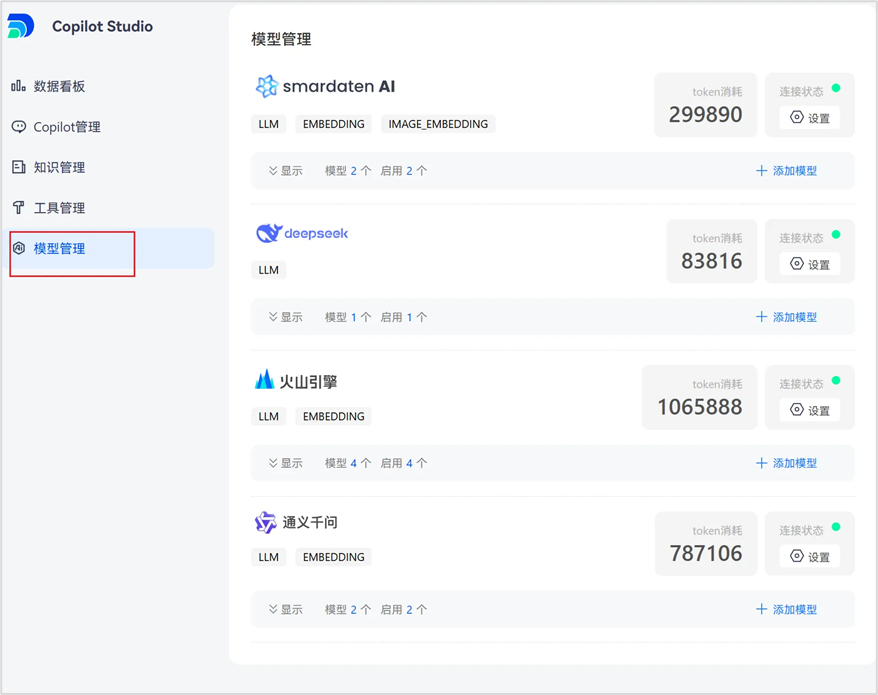Click the gear icon in deepseek 设置

coord(796,263)
